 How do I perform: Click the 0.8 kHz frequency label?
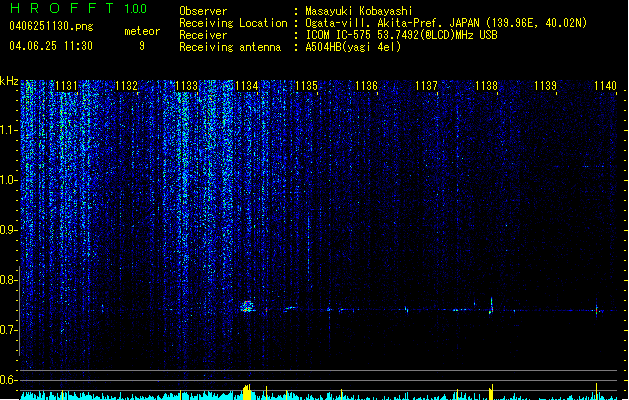pyautogui.click(x=8, y=280)
